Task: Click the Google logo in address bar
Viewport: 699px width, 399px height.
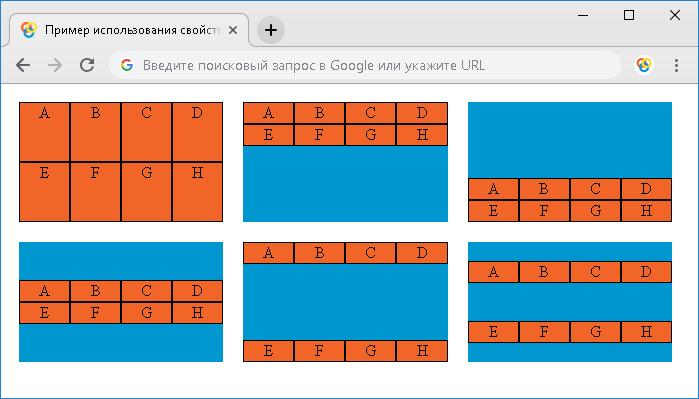Action: (127, 65)
